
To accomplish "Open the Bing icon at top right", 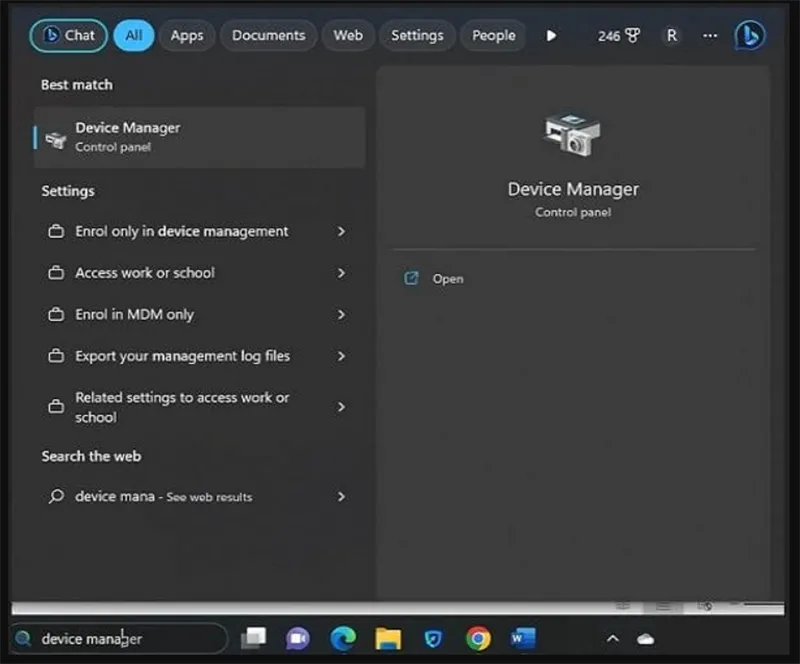I will pyautogui.click(x=749, y=36).
